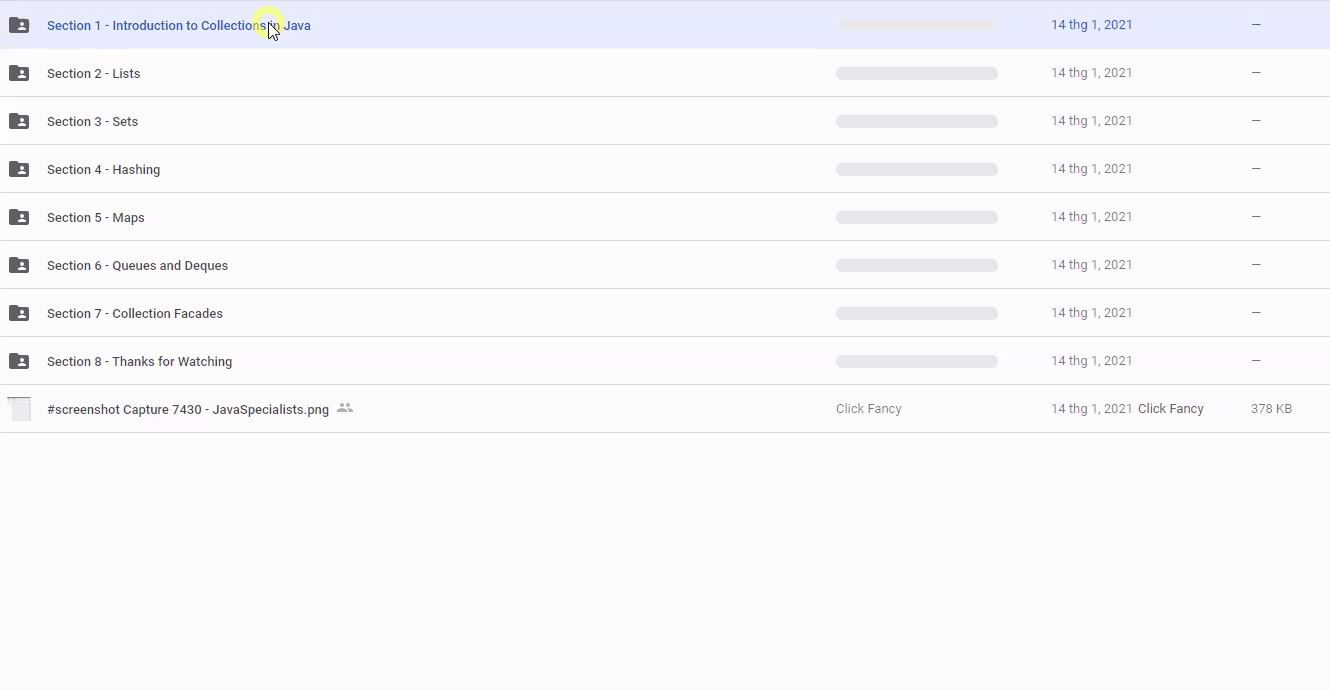Open Section 6 - Queues and Deques

[x=137, y=266]
